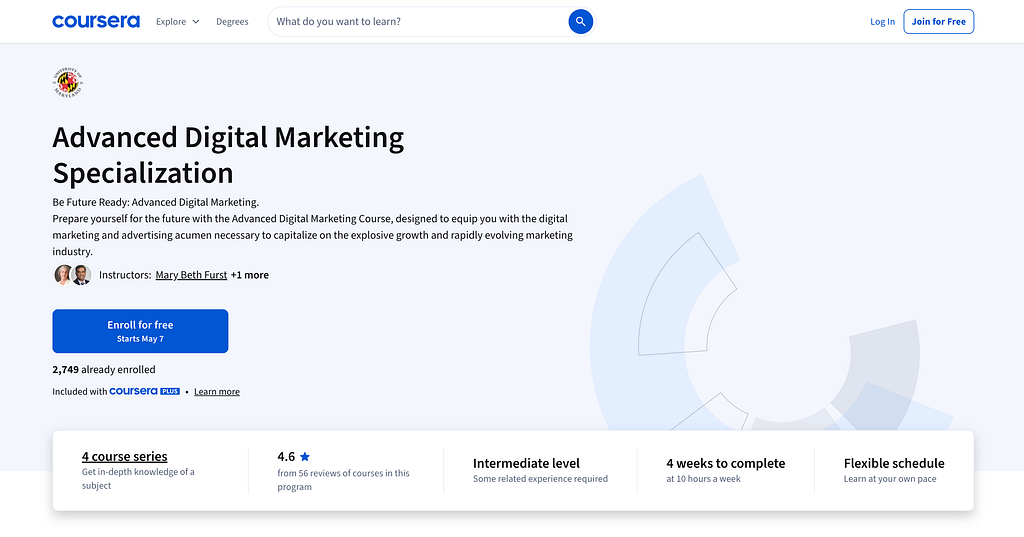Open the University of Maryland logo
Screen dimensions: 1024x537
click(68, 83)
